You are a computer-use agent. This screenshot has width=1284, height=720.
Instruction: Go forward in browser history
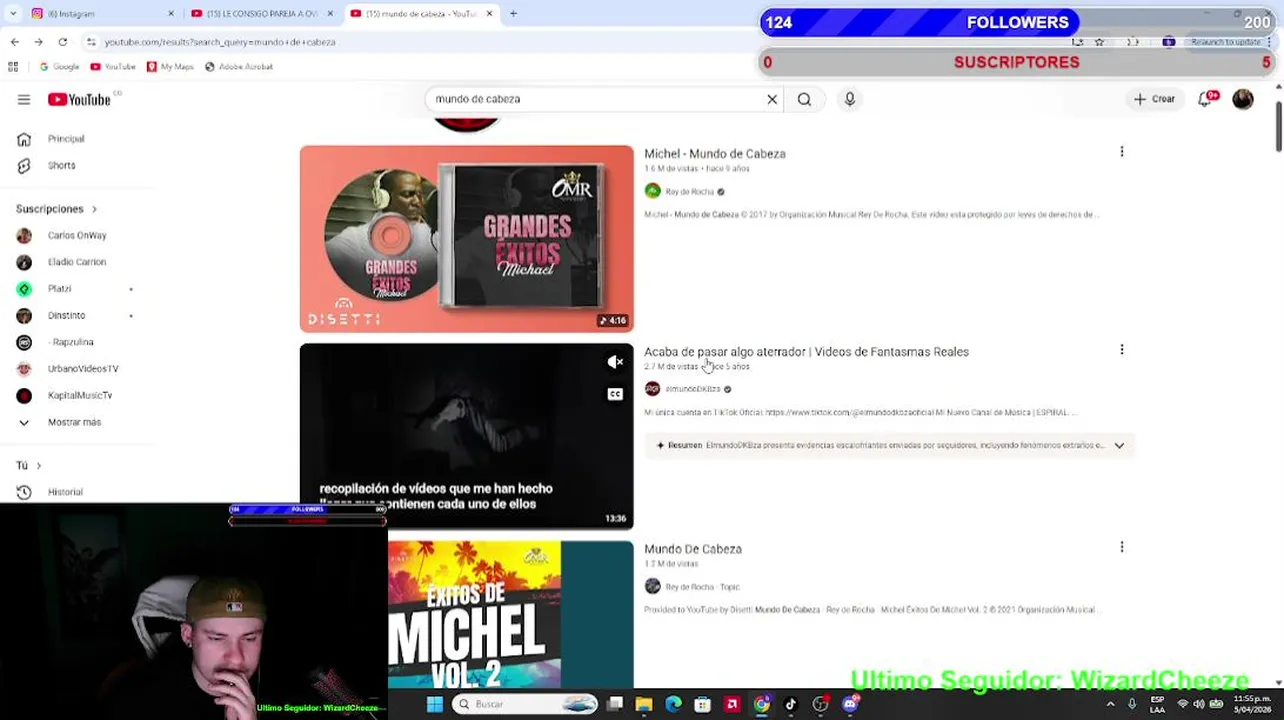(x=38, y=42)
